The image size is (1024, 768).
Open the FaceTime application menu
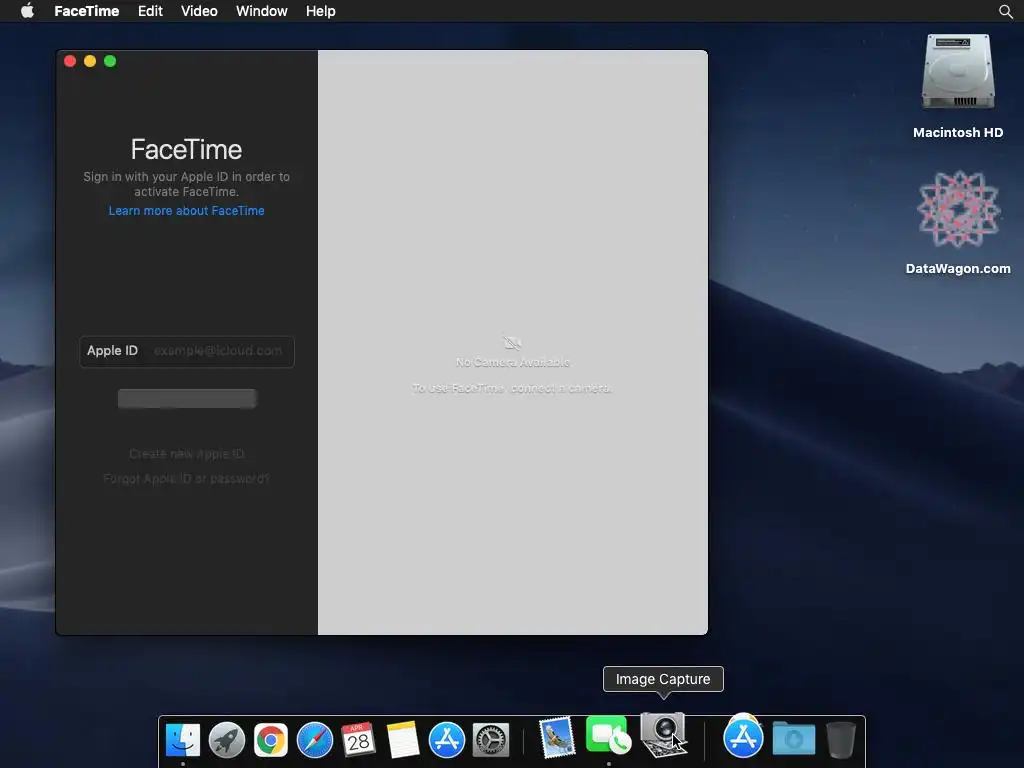87,11
